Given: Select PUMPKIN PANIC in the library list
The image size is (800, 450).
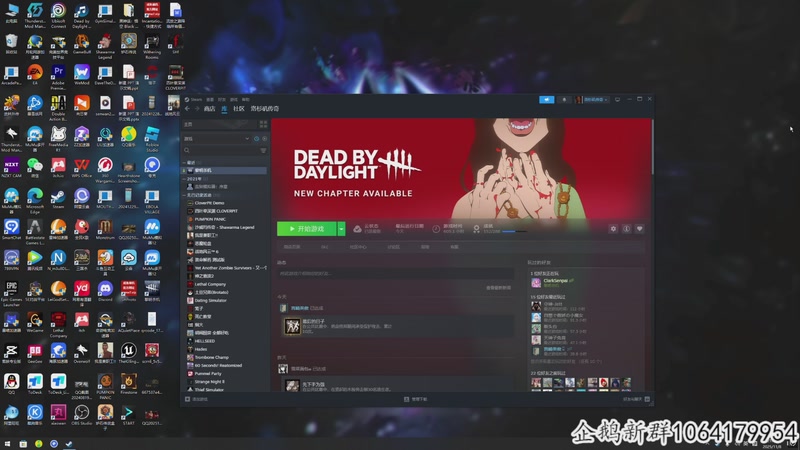Looking at the screenshot, I should 224,219.
